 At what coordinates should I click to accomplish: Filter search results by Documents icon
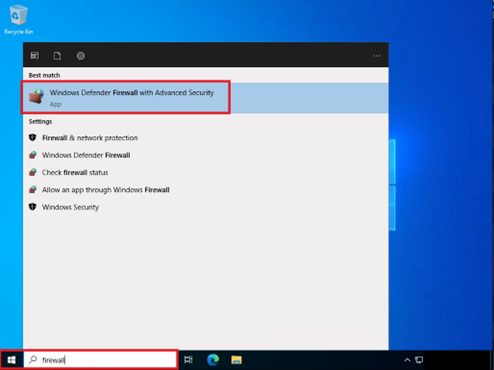tap(57, 56)
